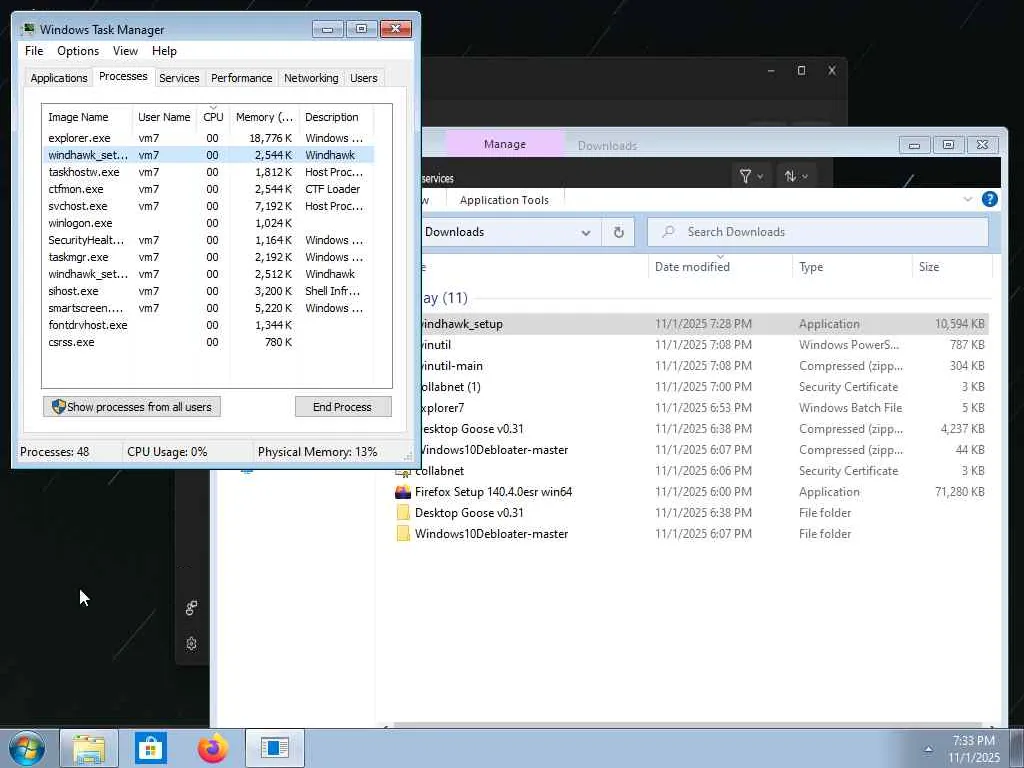1024x768 pixels.
Task: Click the End Process button
Action: [343, 407]
